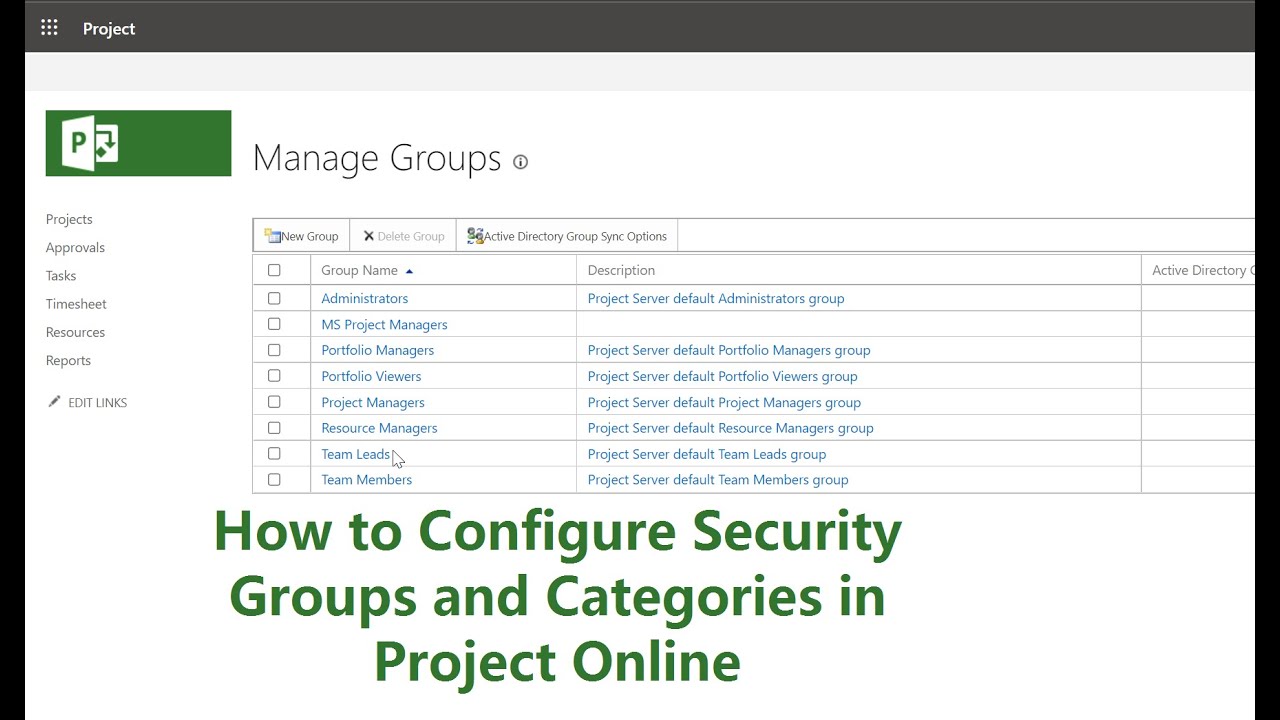Screen dimensions: 1280x720
Task: Click the EDIT LINKS text
Action: [x=97, y=403]
